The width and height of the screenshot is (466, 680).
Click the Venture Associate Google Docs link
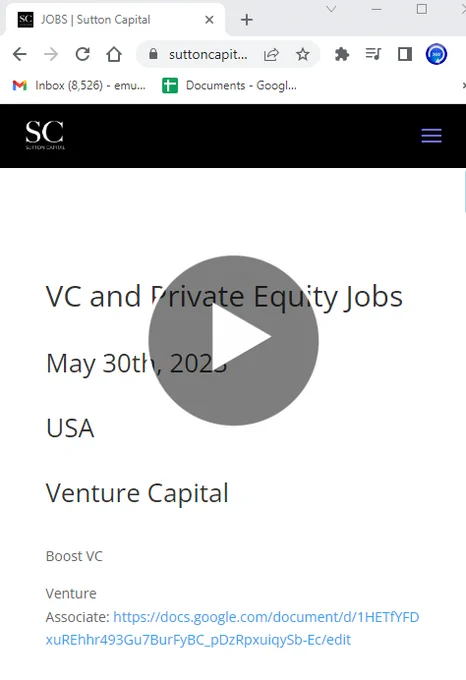pos(232,628)
